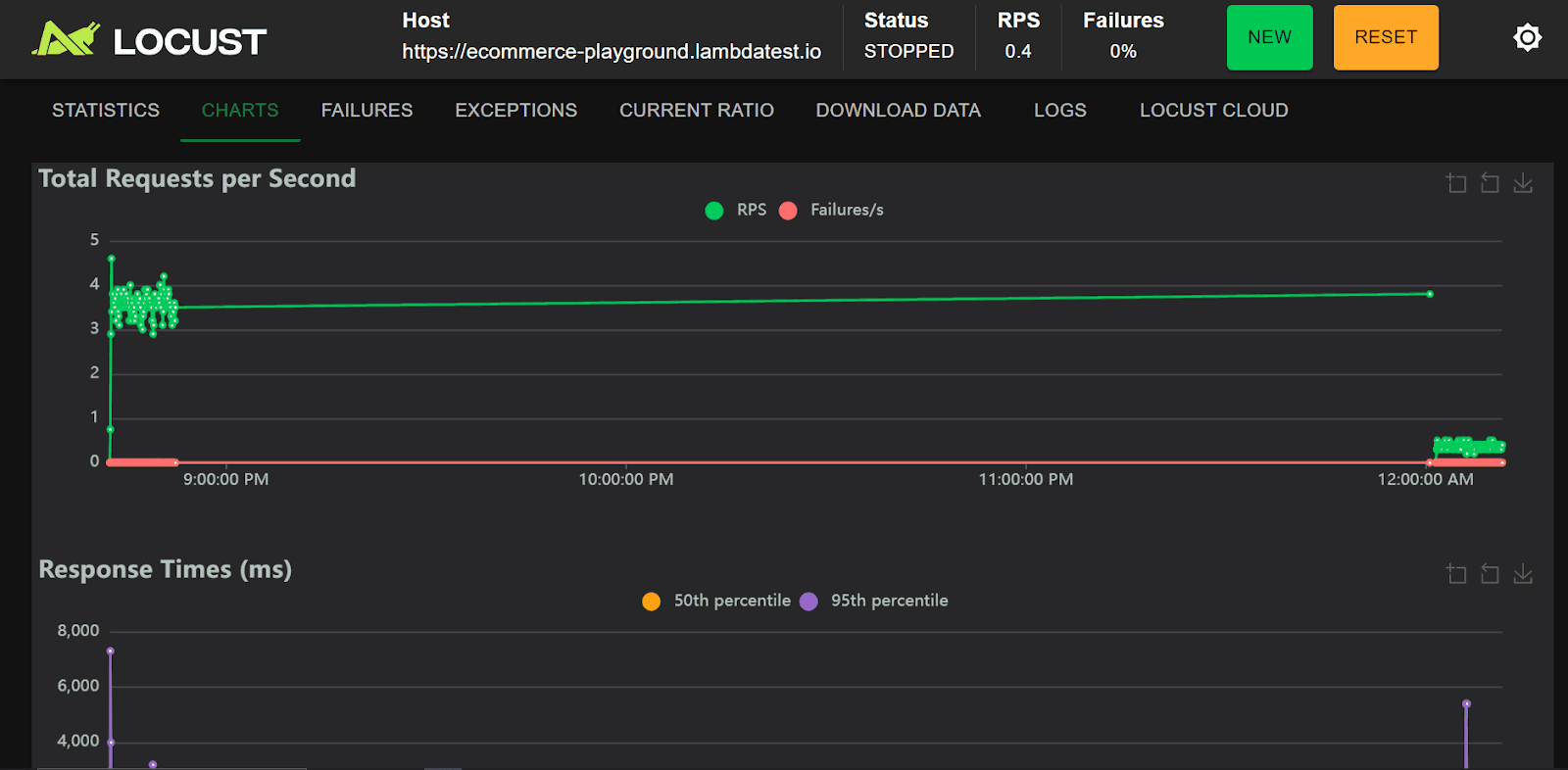
Task: Reset zoom on Total Requests per Second chart
Action: [x=1490, y=183]
